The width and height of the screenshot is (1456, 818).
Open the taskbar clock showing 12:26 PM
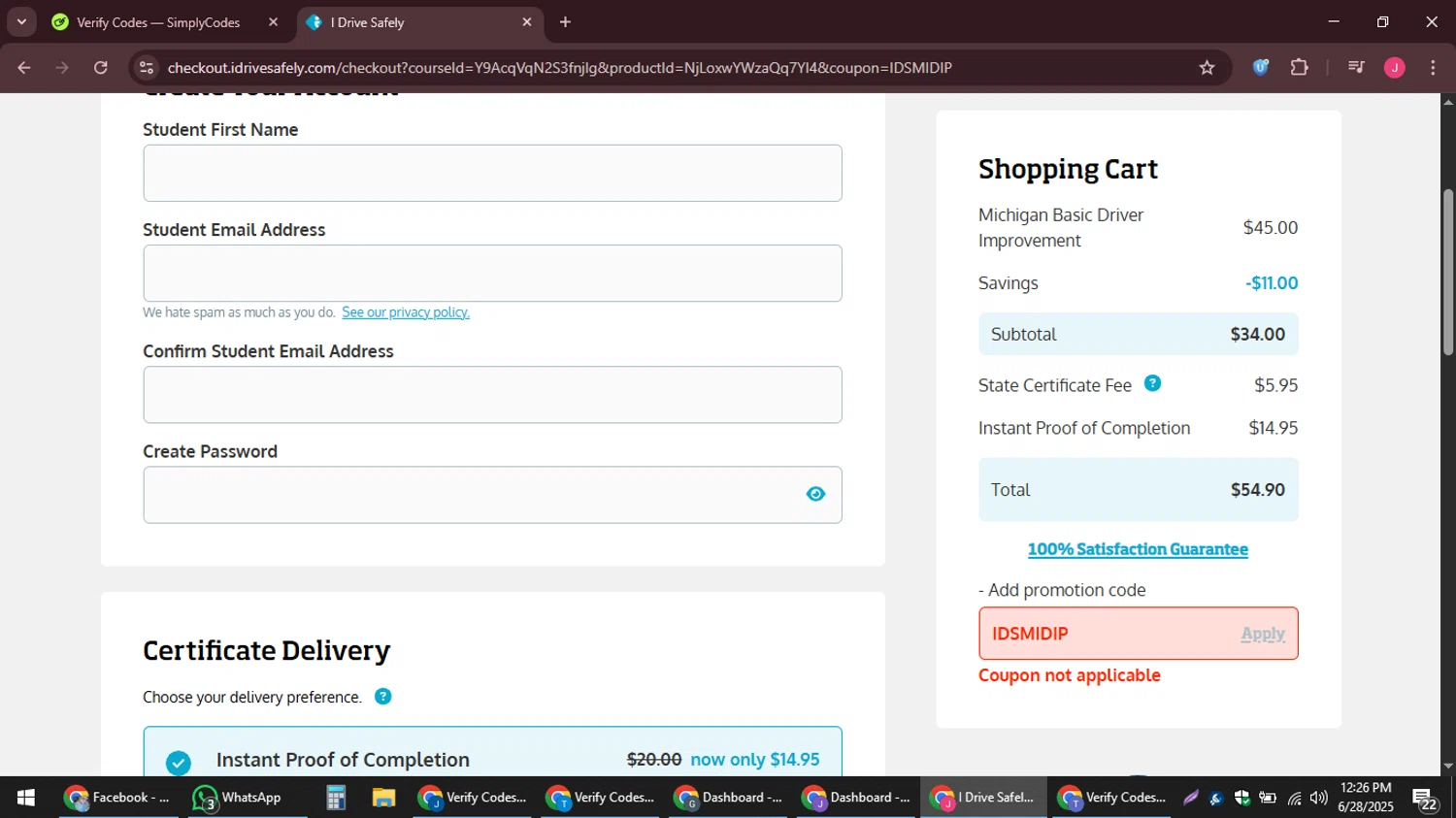1366,798
